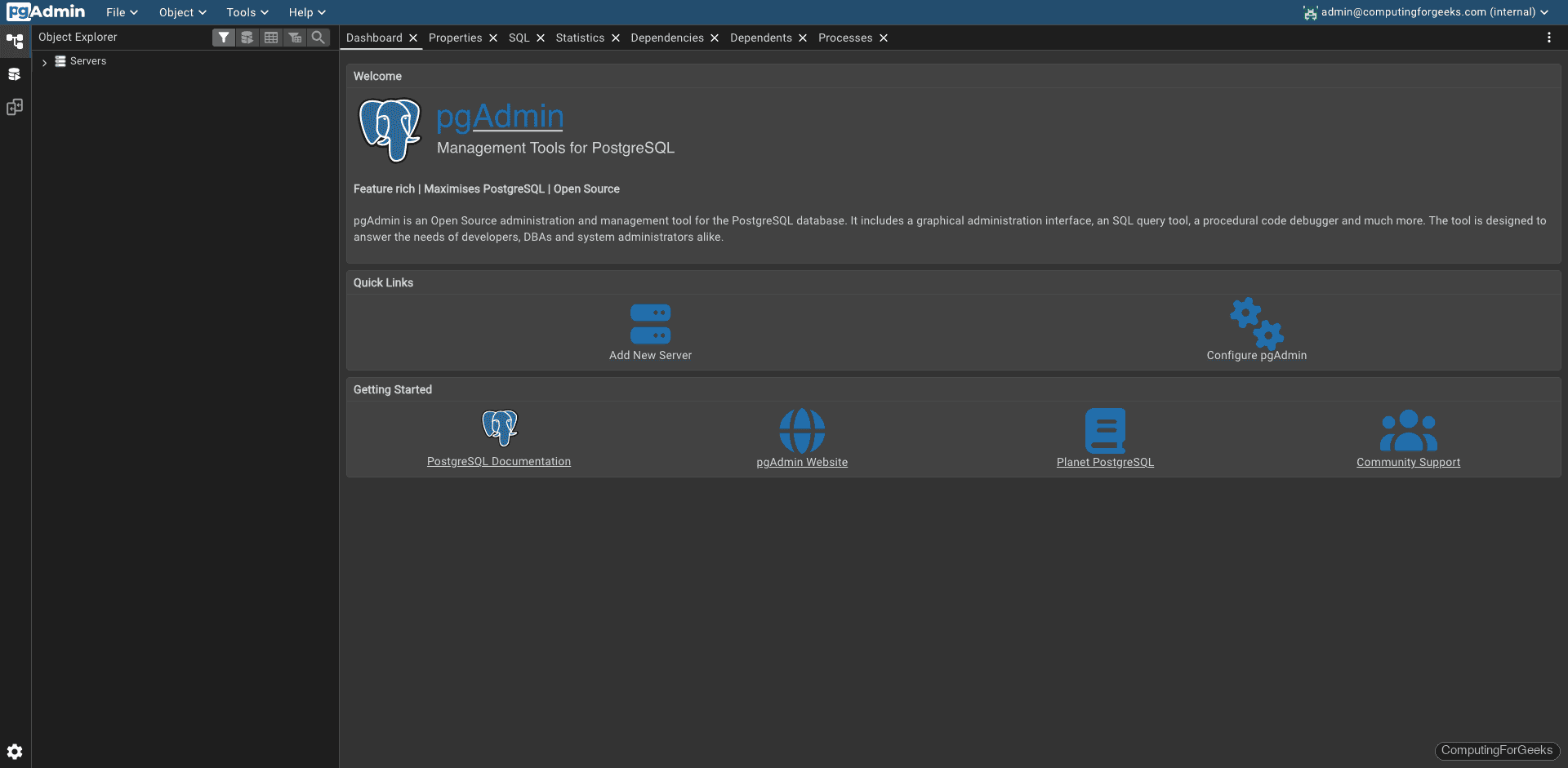Select the Query Tool workspace icon in sidebar
Viewport: 1568px width, 768px height.
click(x=15, y=73)
